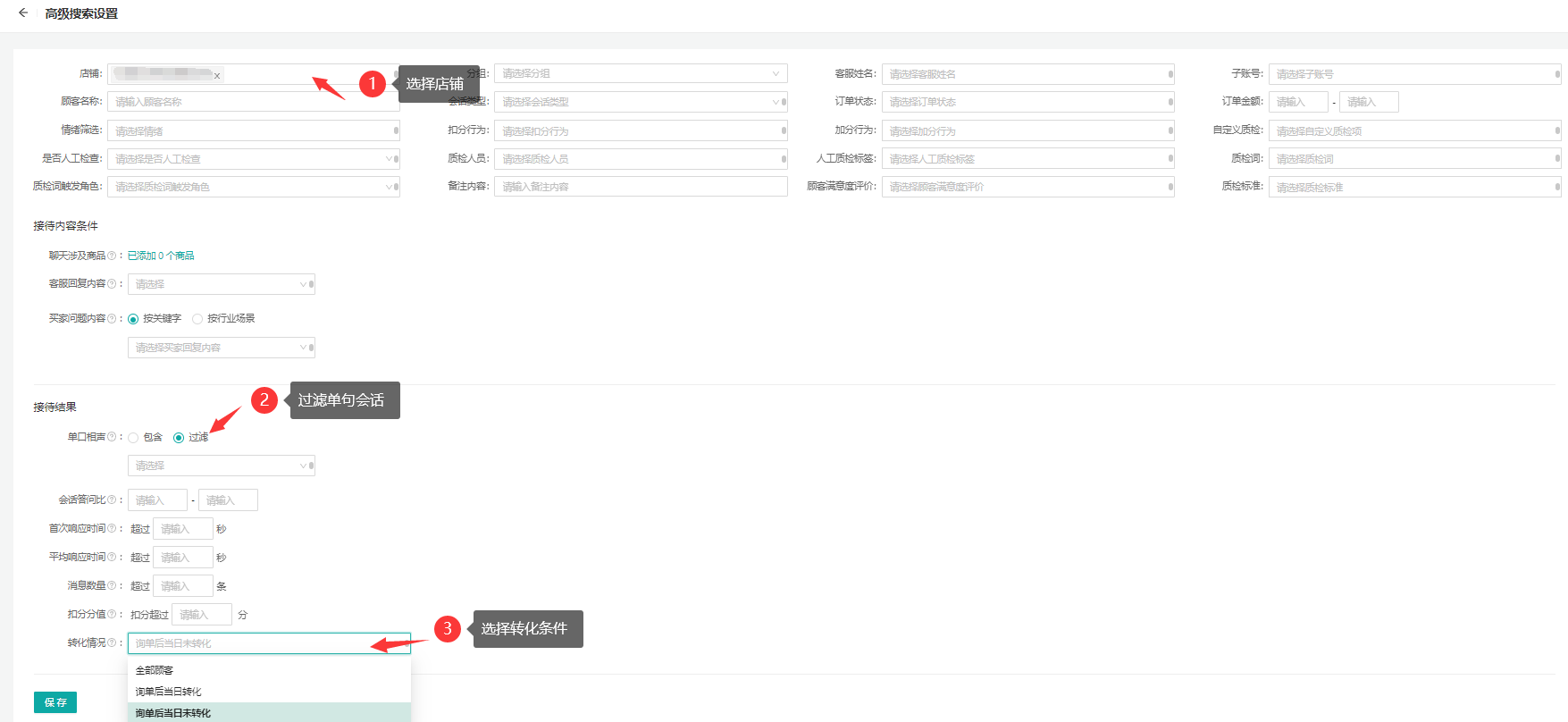
Task: Go back using the arrow beside 高级搜索设置
Action: [x=23, y=13]
